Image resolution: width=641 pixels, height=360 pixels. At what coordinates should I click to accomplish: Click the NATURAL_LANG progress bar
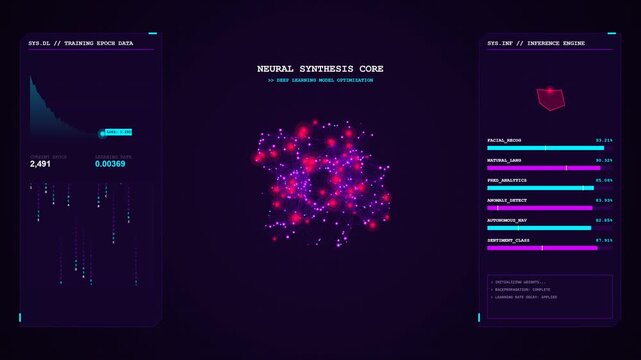tap(549, 168)
